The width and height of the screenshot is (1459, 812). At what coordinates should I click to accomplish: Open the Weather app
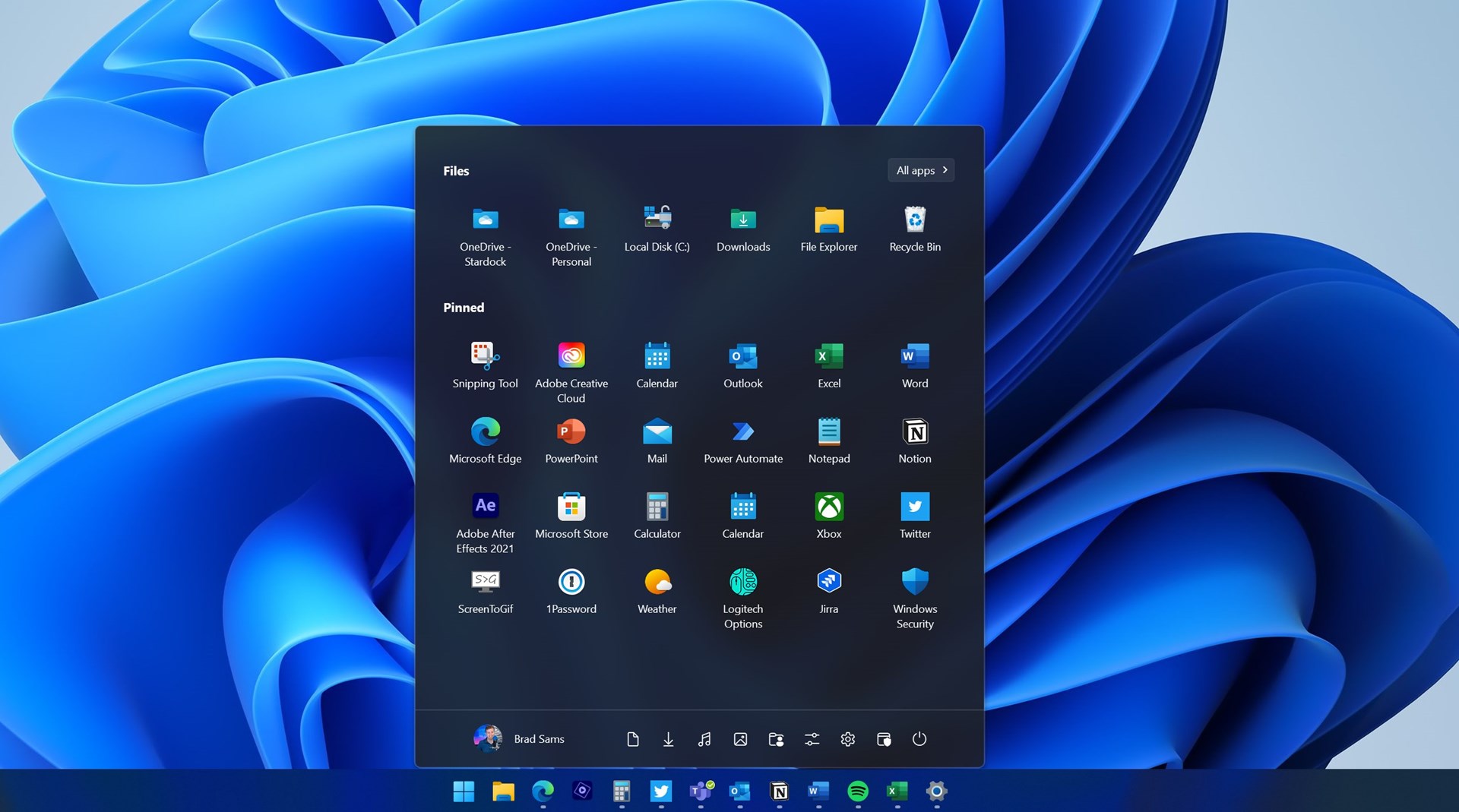pyautogui.click(x=657, y=591)
